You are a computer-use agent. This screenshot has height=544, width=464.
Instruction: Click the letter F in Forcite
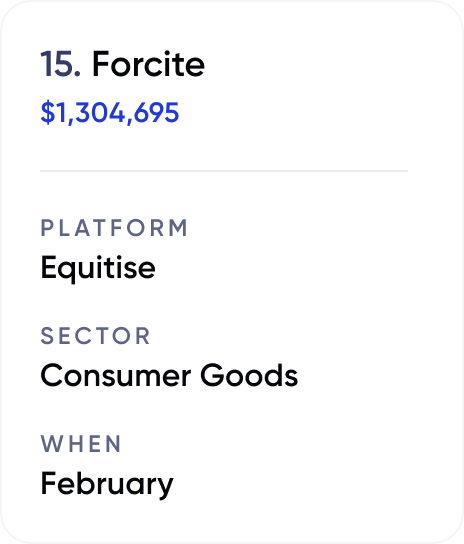tap(100, 64)
